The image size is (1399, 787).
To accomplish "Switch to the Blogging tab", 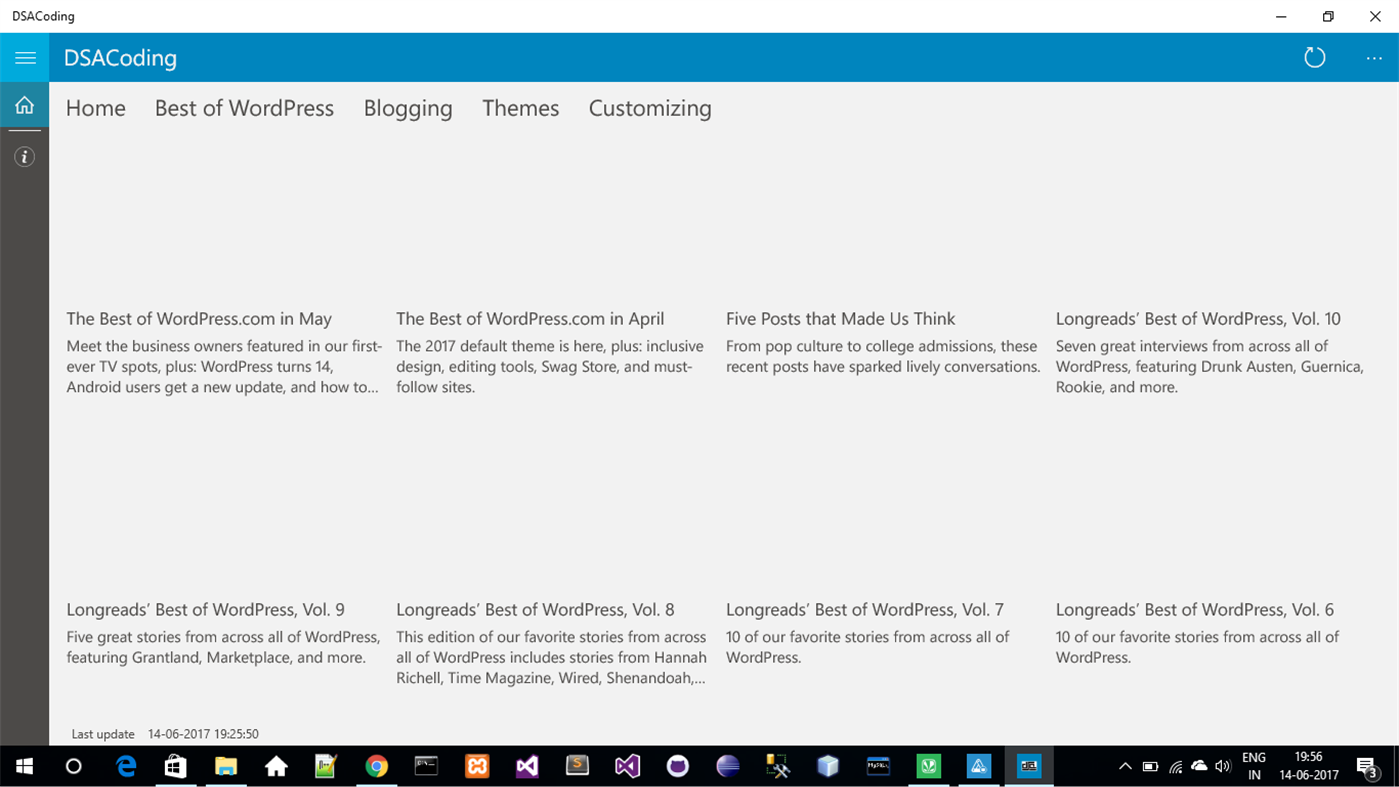I will (408, 108).
